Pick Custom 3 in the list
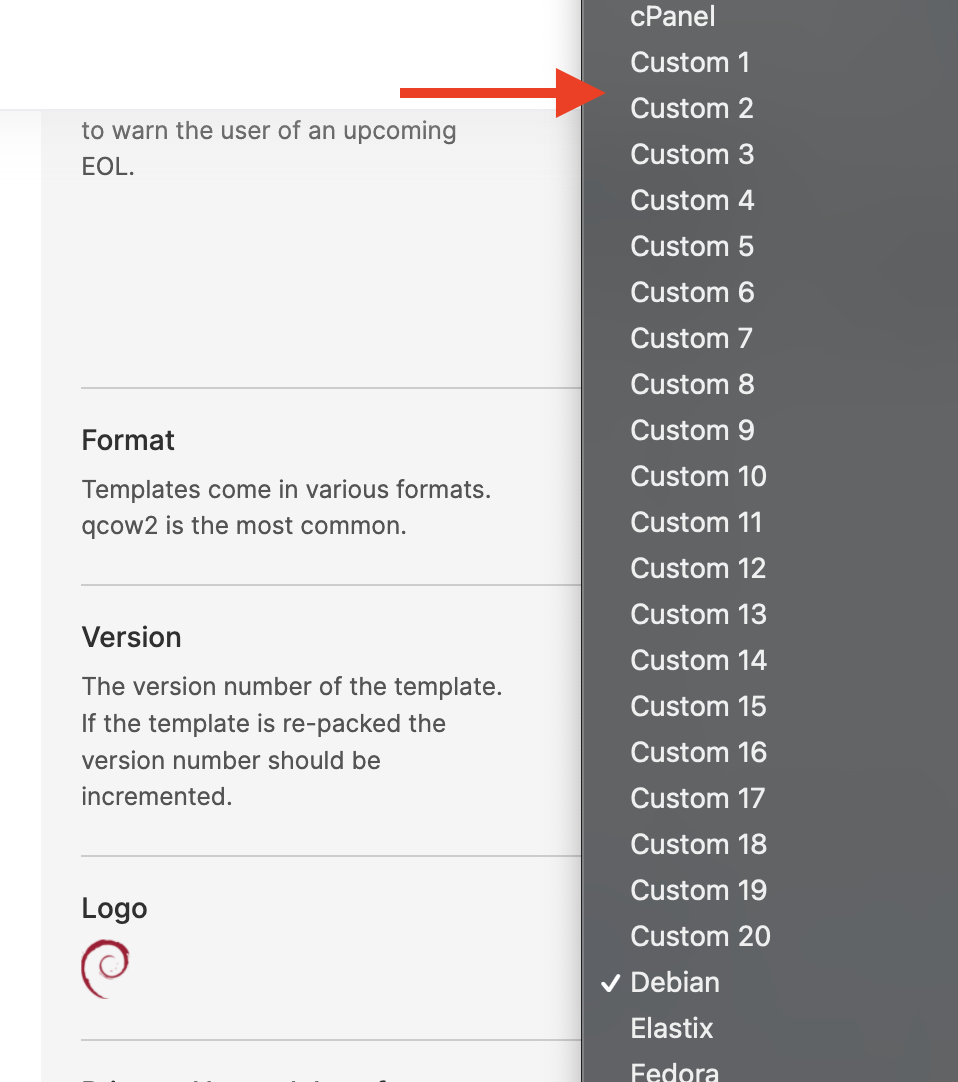This screenshot has width=958, height=1082. 770,155
